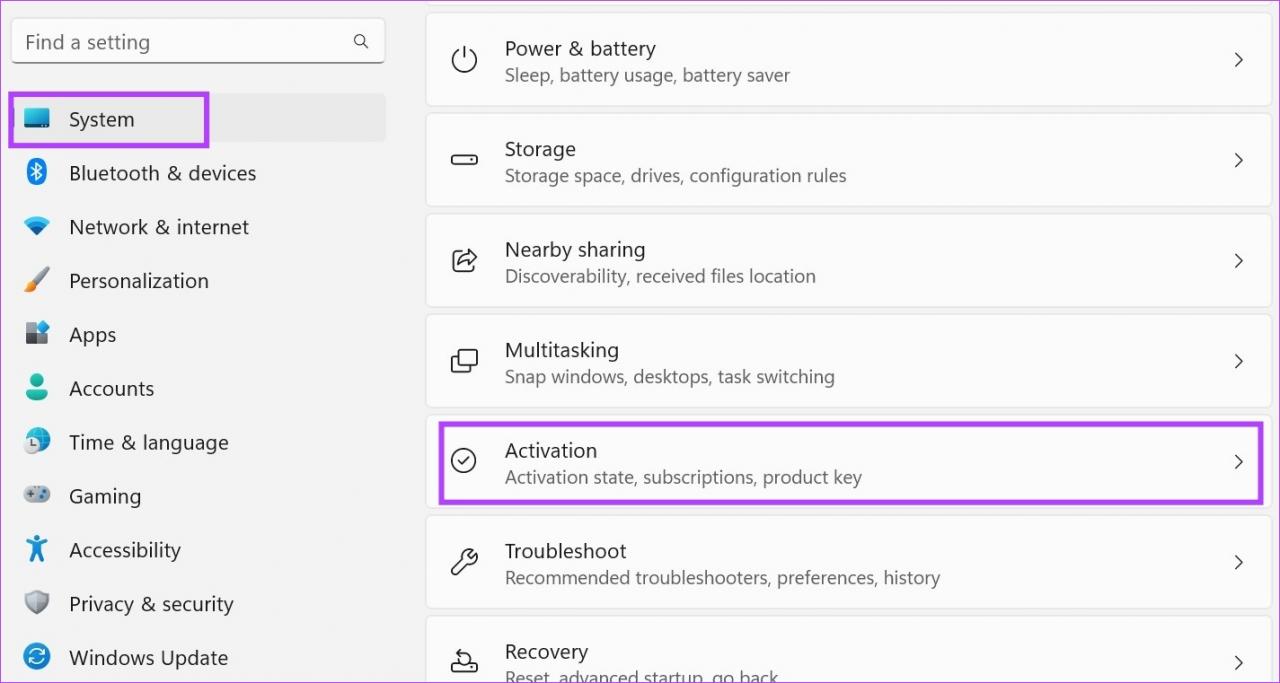The height and width of the screenshot is (683, 1280).
Task: Focus the Find a setting field
Action: (x=180, y=42)
